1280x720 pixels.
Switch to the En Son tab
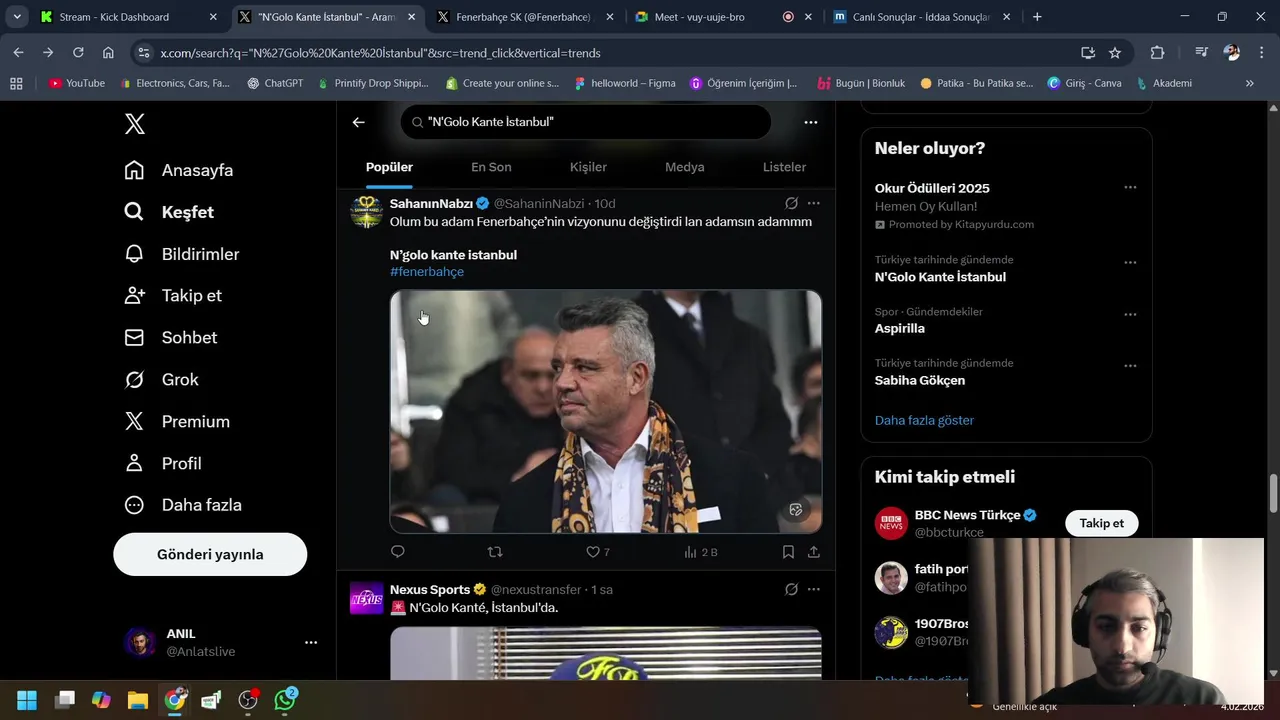(x=491, y=167)
